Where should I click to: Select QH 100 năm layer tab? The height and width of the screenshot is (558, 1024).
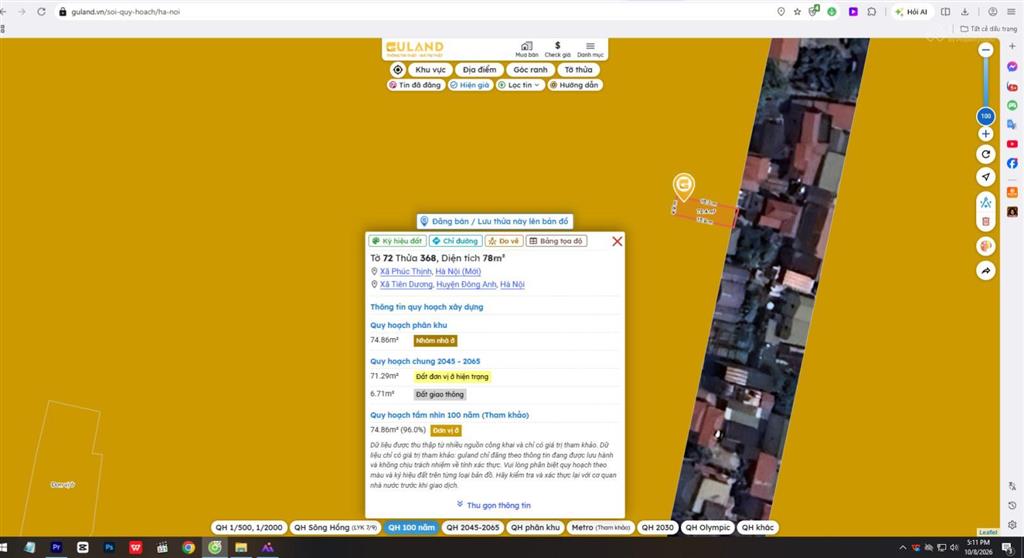tap(411, 527)
